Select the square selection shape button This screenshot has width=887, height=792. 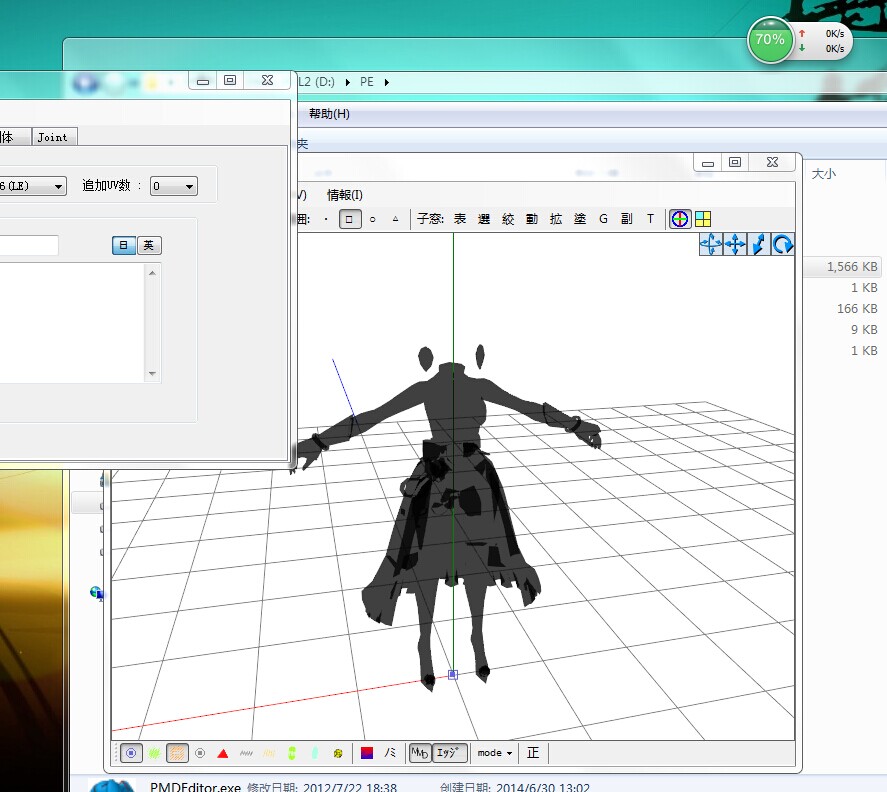tap(350, 219)
